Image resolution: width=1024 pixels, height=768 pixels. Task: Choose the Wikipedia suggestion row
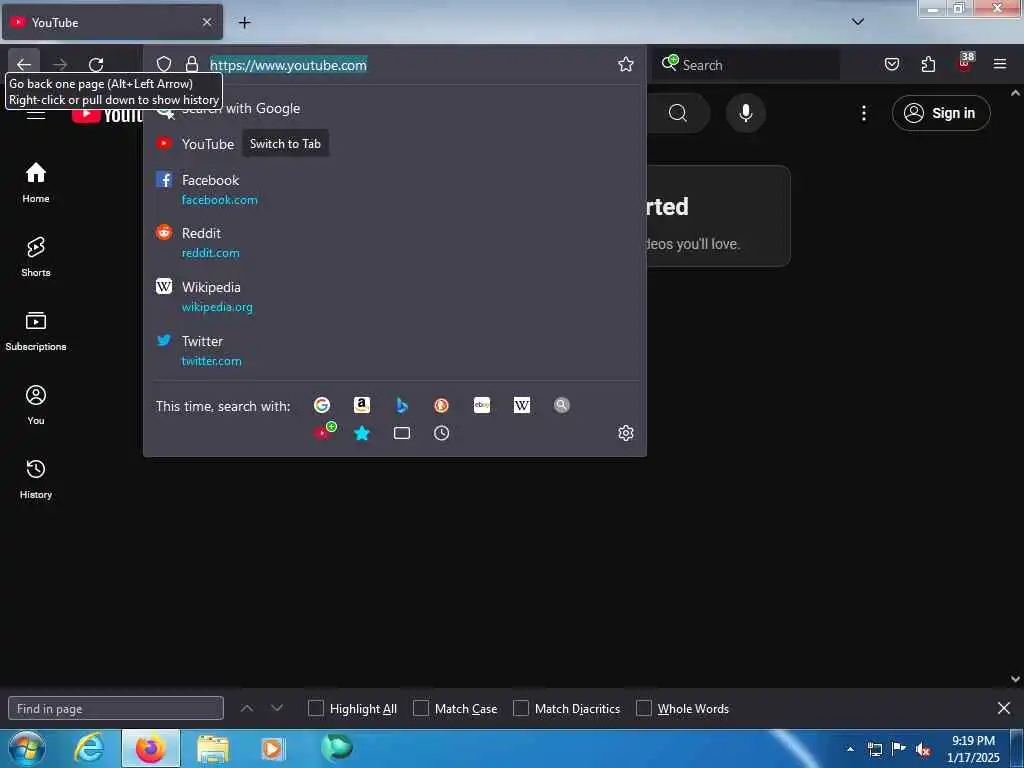(394, 296)
